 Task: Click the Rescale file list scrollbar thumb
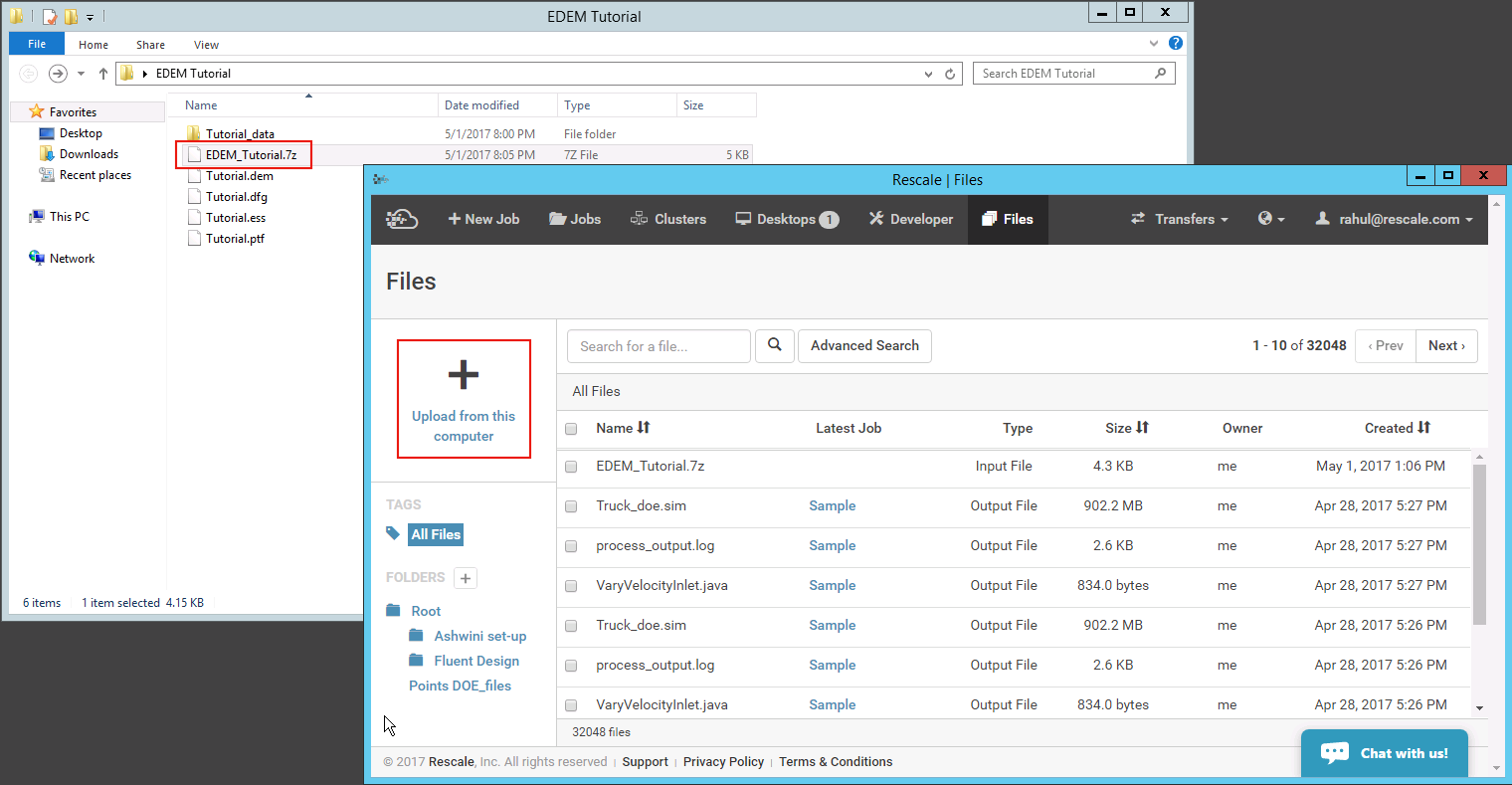coord(1479,544)
